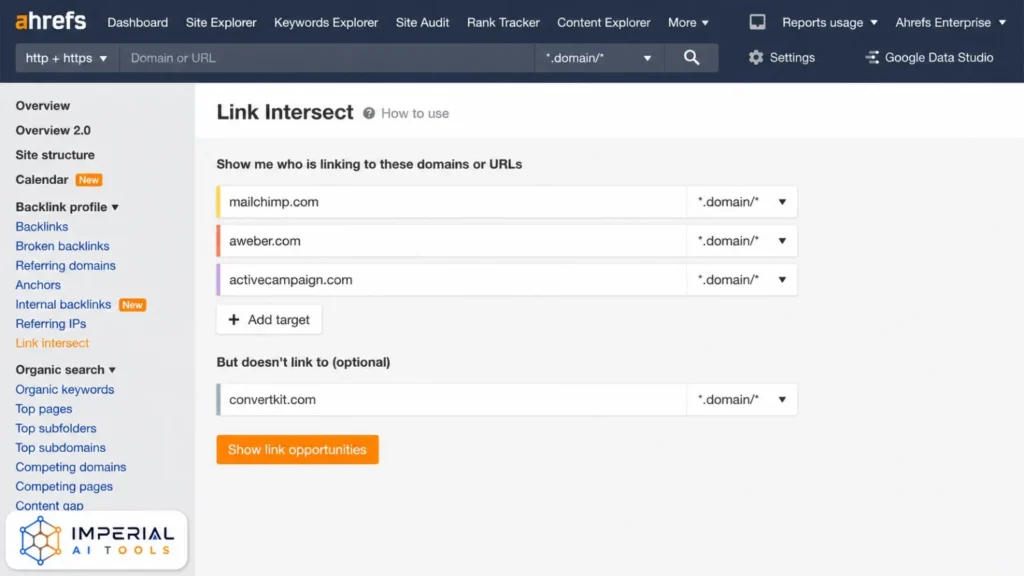Open the How to use link
This screenshot has height=576, width=1024.
(x=415, y=114)
